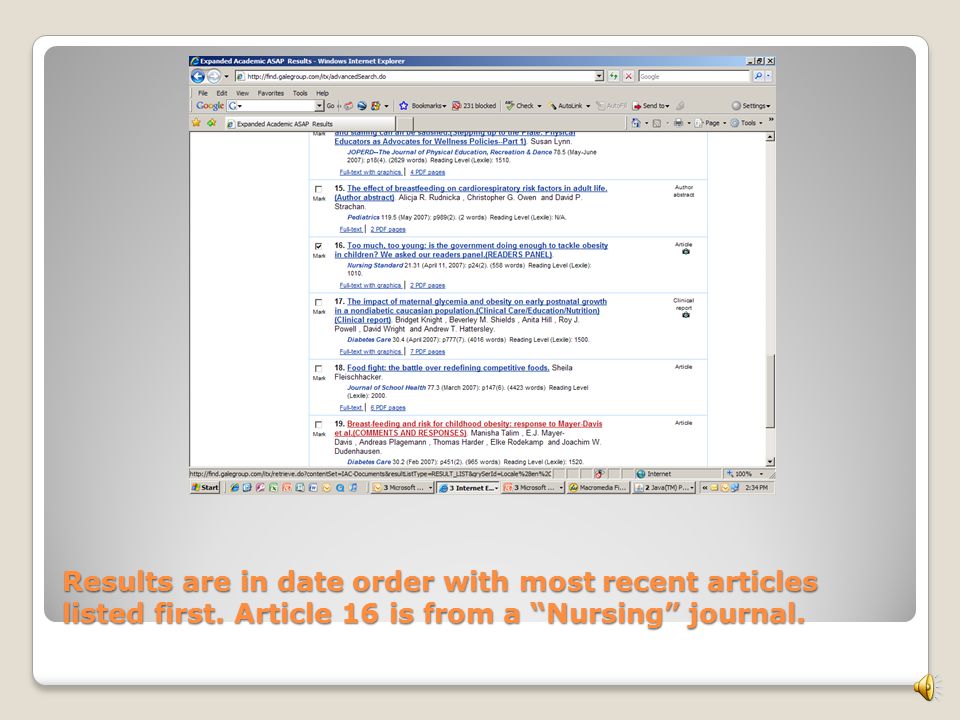The height and width of the screenshot is (720, 960).
Task: Expand the Bookmarks dropdown arrow
Action: (444, 106)
